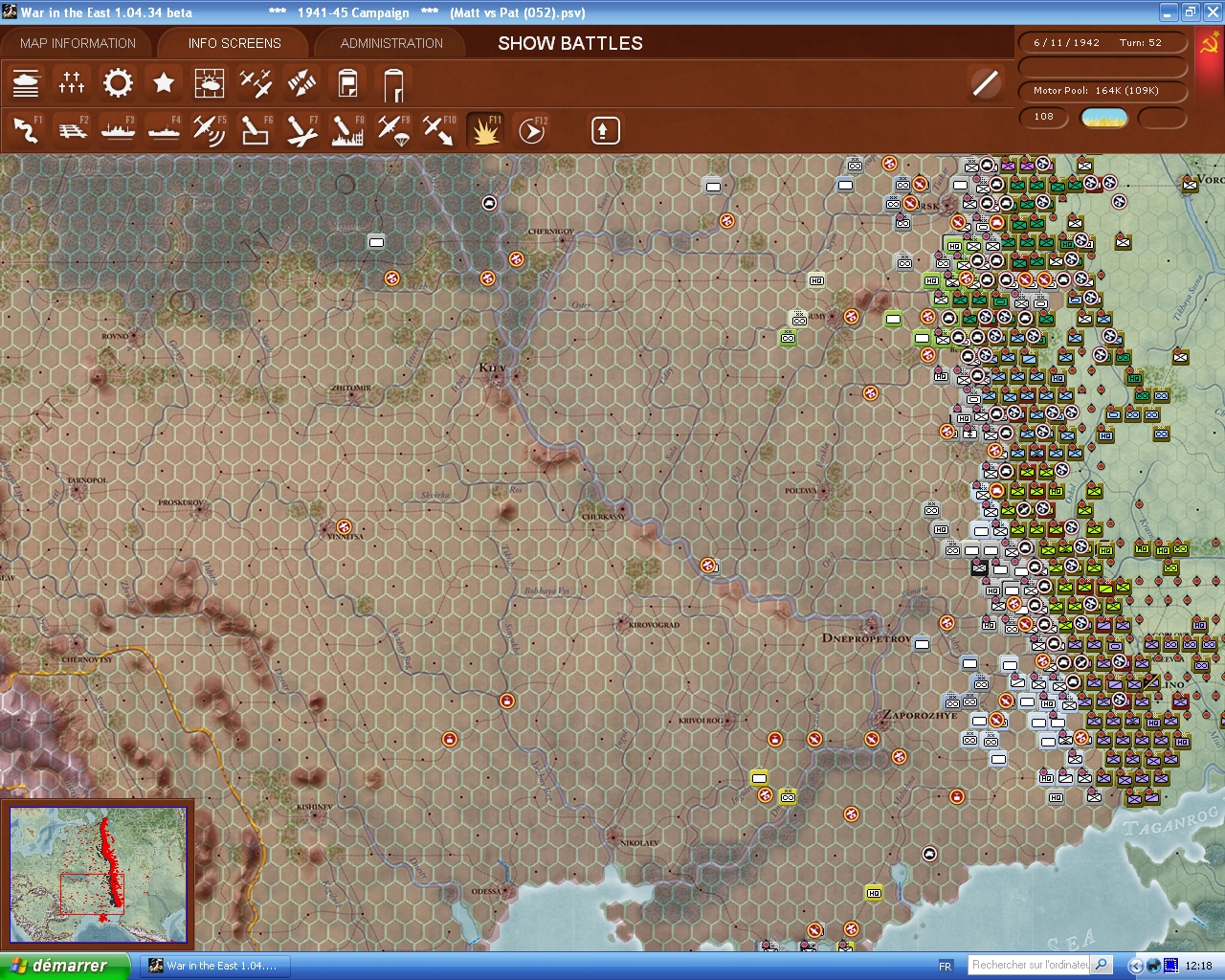Screen dimensions: 1225x980
Task: Click the clear weather indicator
Action: coord(1103,118)
